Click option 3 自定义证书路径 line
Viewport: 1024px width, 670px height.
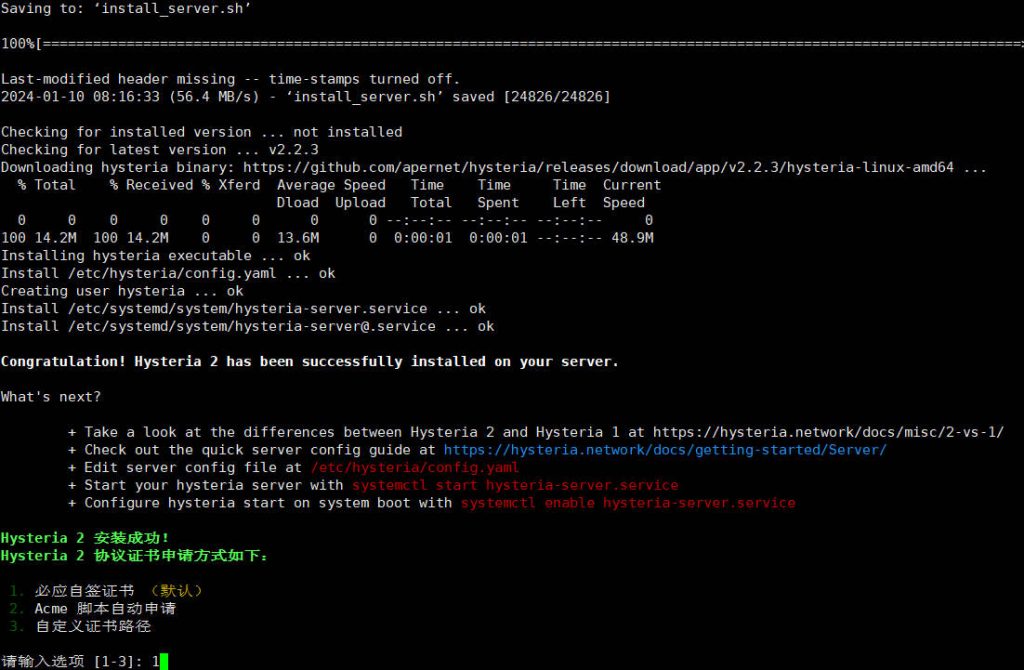[80, 626]
